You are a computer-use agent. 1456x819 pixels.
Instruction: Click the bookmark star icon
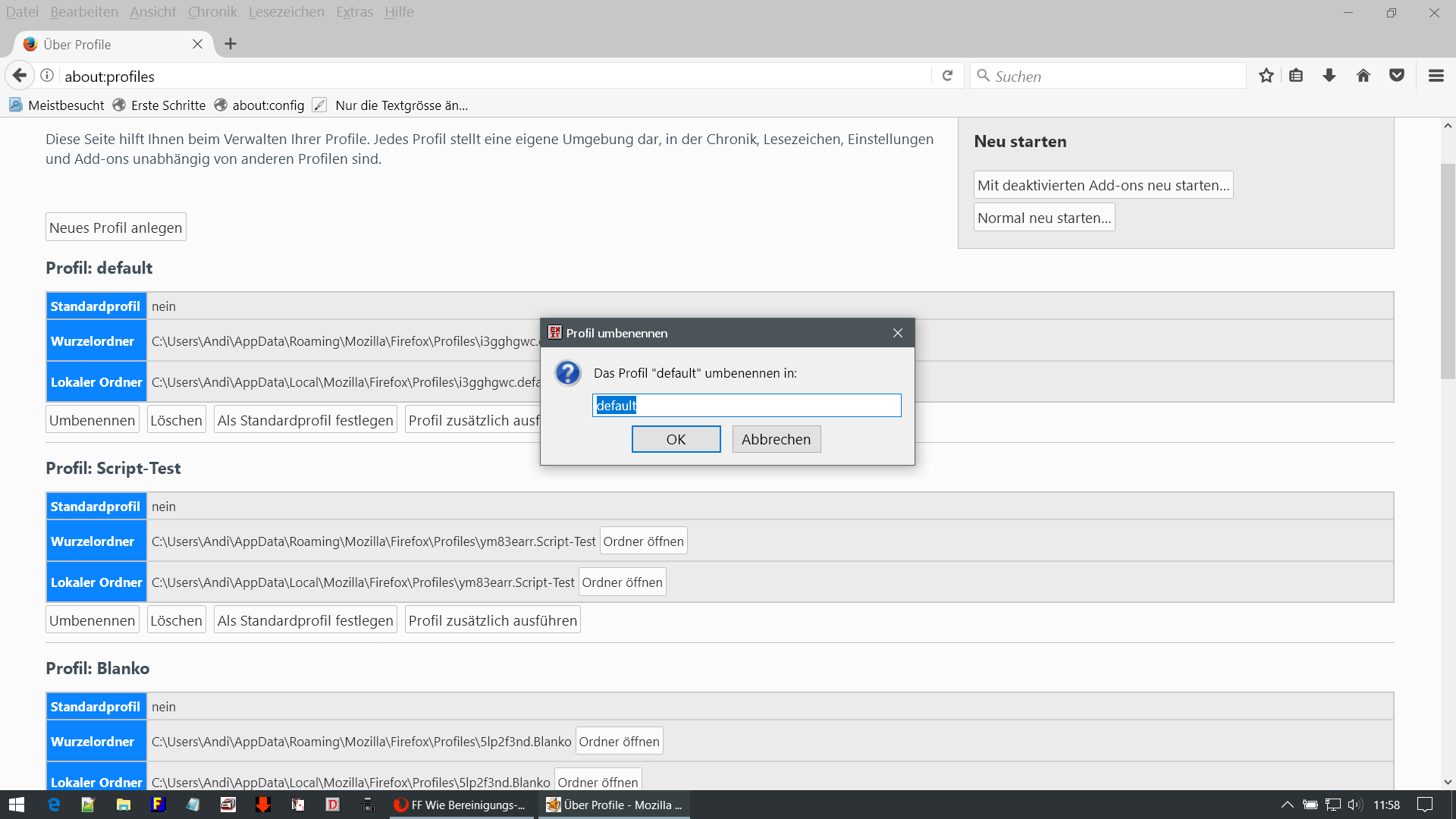coord(1266,76)
